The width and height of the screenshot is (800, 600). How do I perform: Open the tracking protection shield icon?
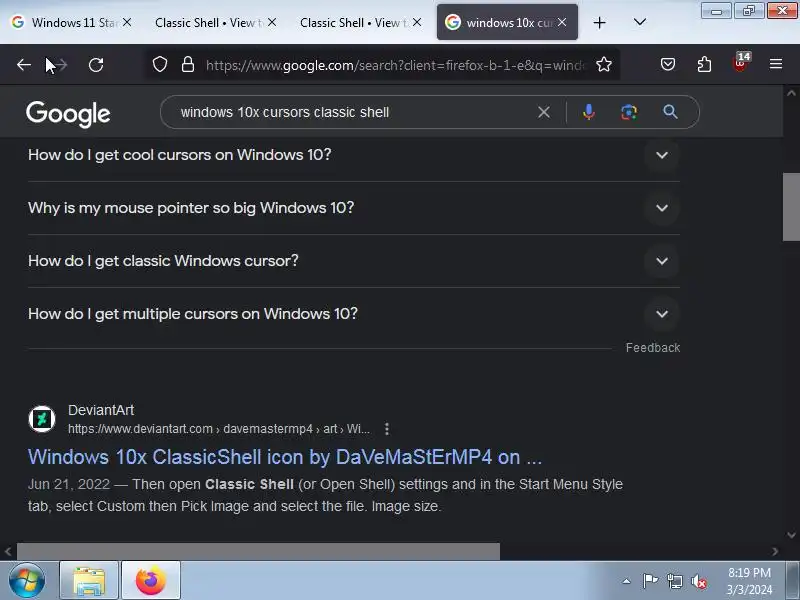click(x=160, y=64)
